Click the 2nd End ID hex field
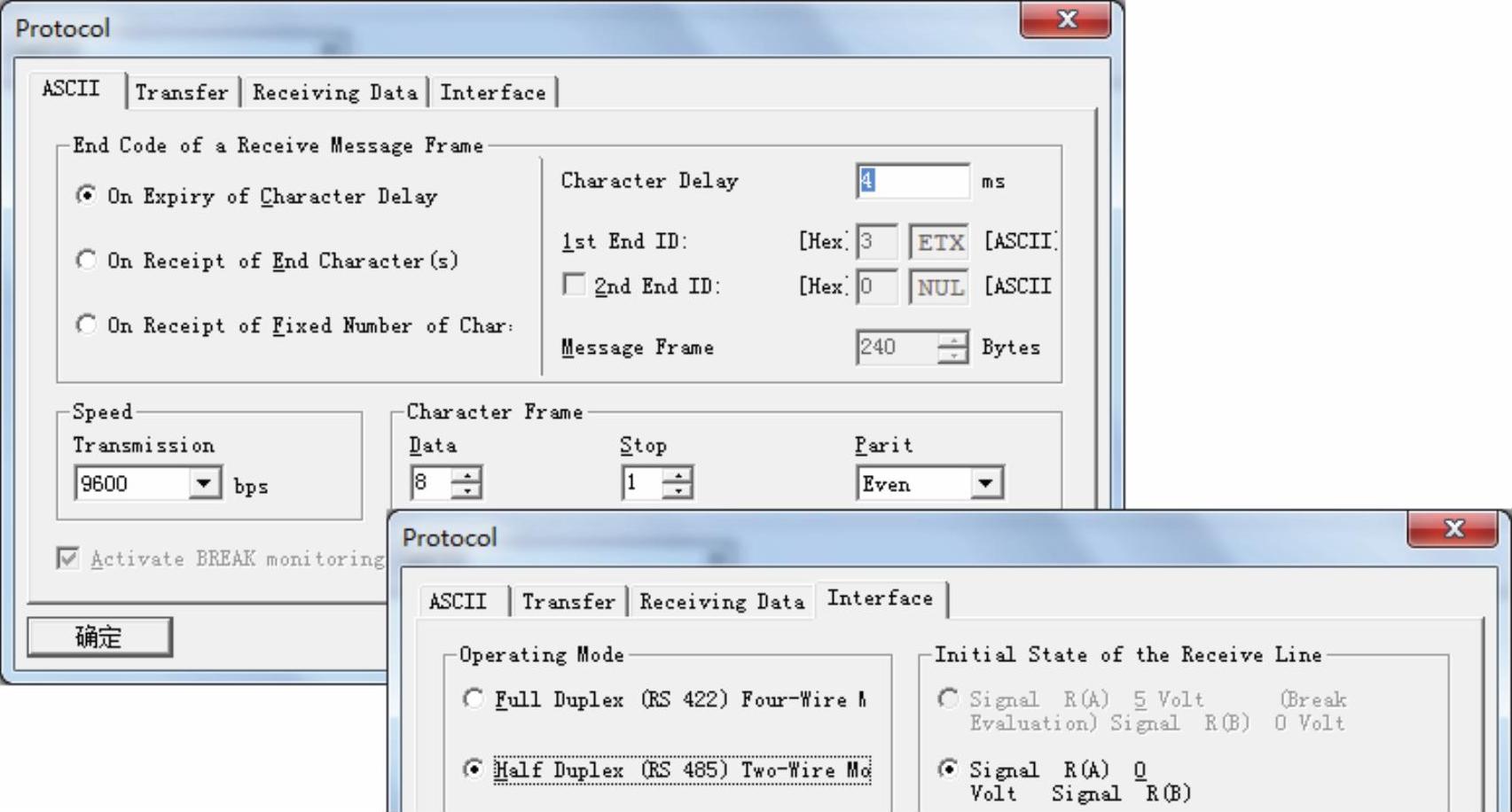 pos(876,286)
